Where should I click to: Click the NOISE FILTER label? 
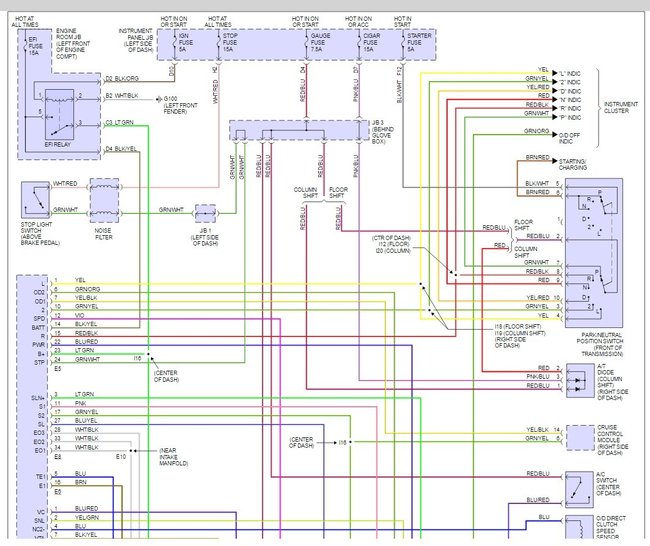pos(103,234)
